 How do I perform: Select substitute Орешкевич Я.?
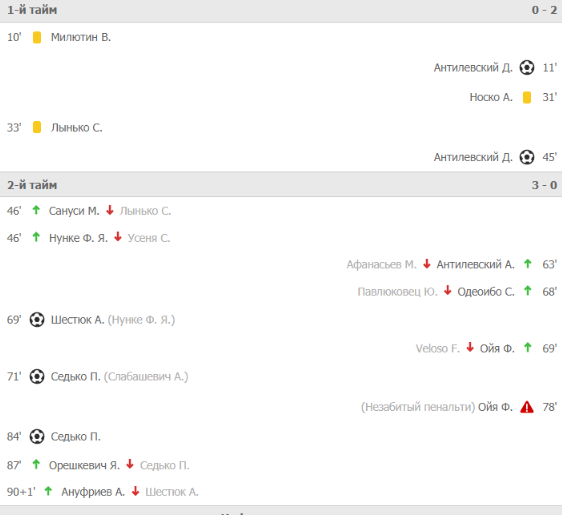pyautogui.click(x=84, y=465)
